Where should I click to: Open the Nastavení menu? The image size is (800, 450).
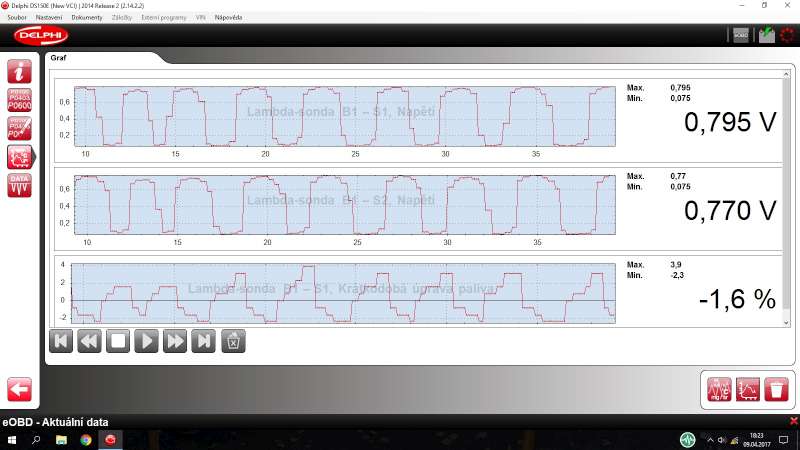[x=48, y=18]
